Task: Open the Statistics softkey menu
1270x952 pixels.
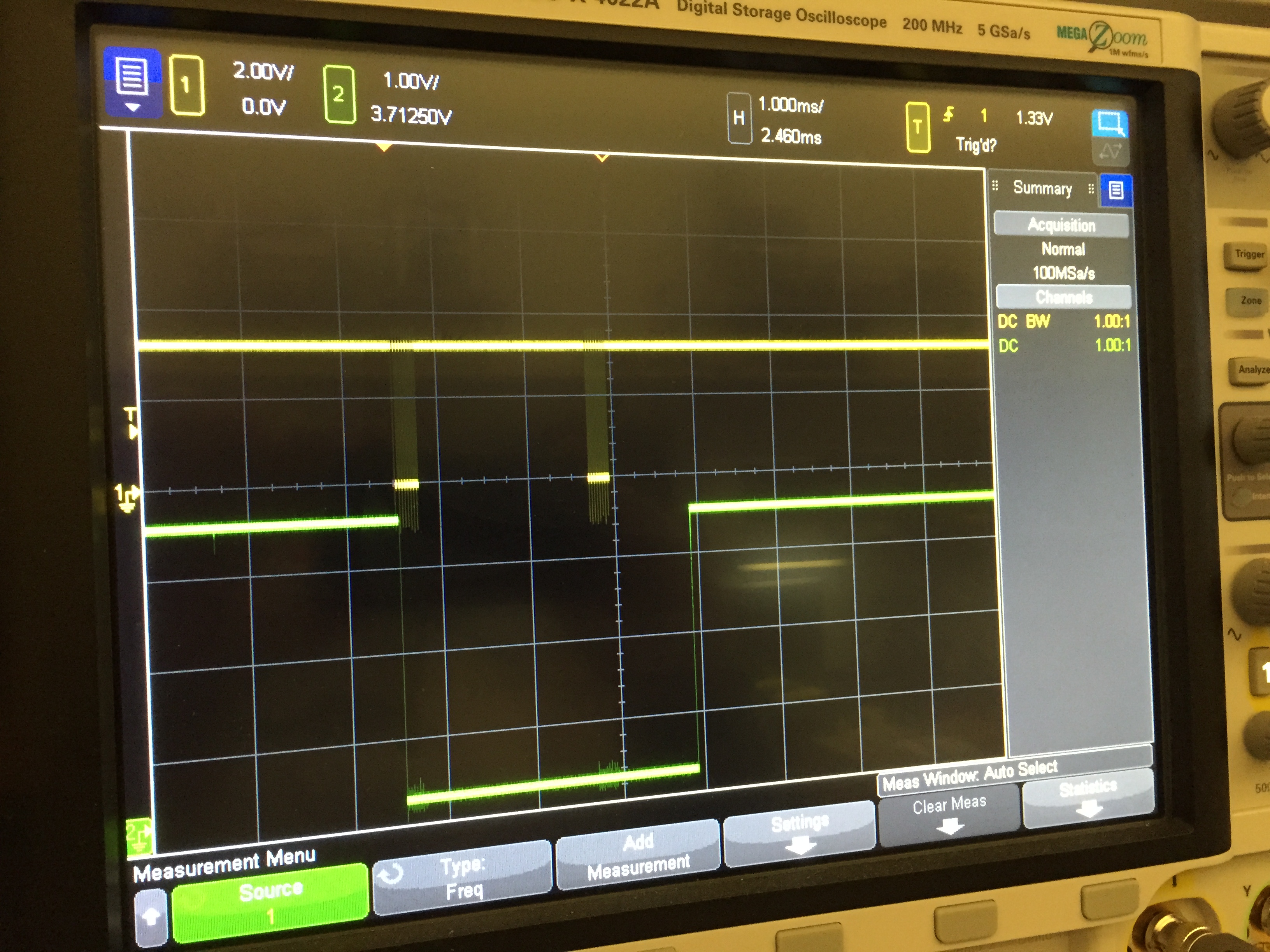Action: tap(1088, 798)
